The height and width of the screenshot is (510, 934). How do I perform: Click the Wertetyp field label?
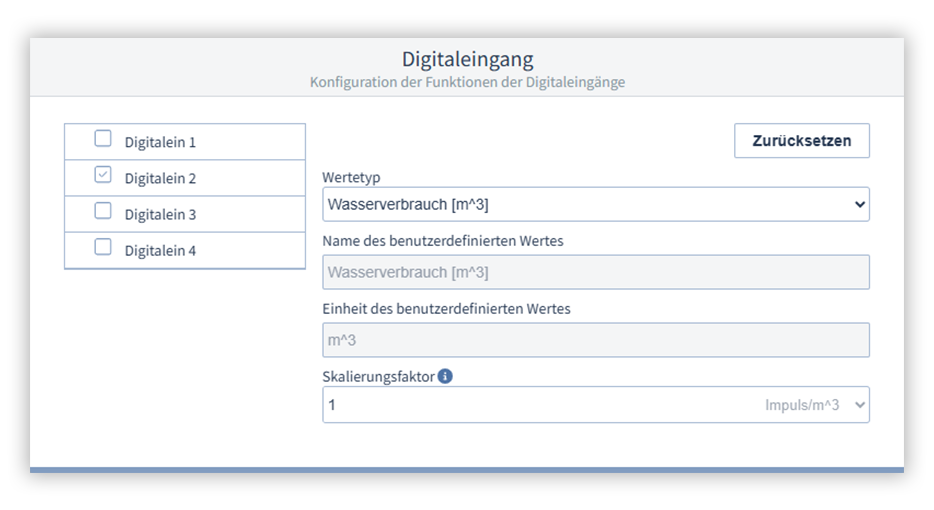point(351,177)
